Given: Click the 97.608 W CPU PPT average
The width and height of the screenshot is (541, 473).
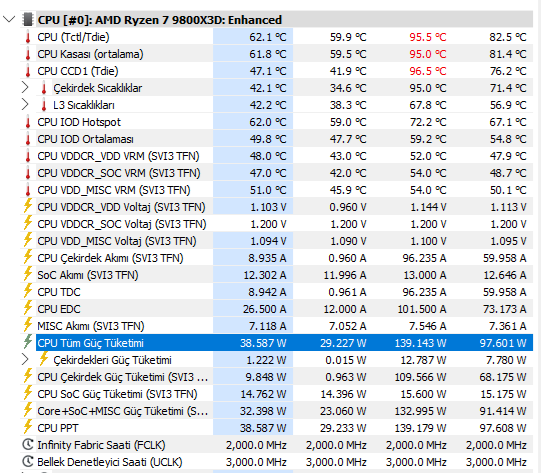Looking at the screenshot, I should point(503,428).
